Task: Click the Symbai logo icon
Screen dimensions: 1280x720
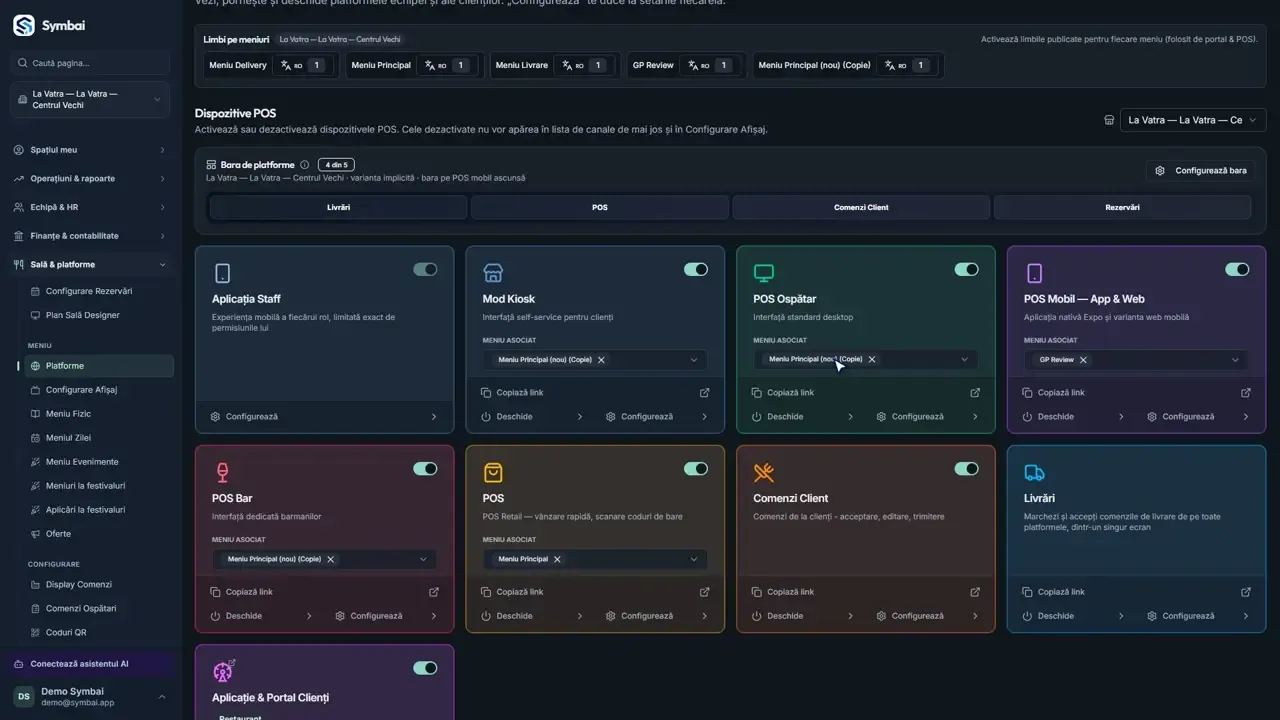Action: (24, 25)
